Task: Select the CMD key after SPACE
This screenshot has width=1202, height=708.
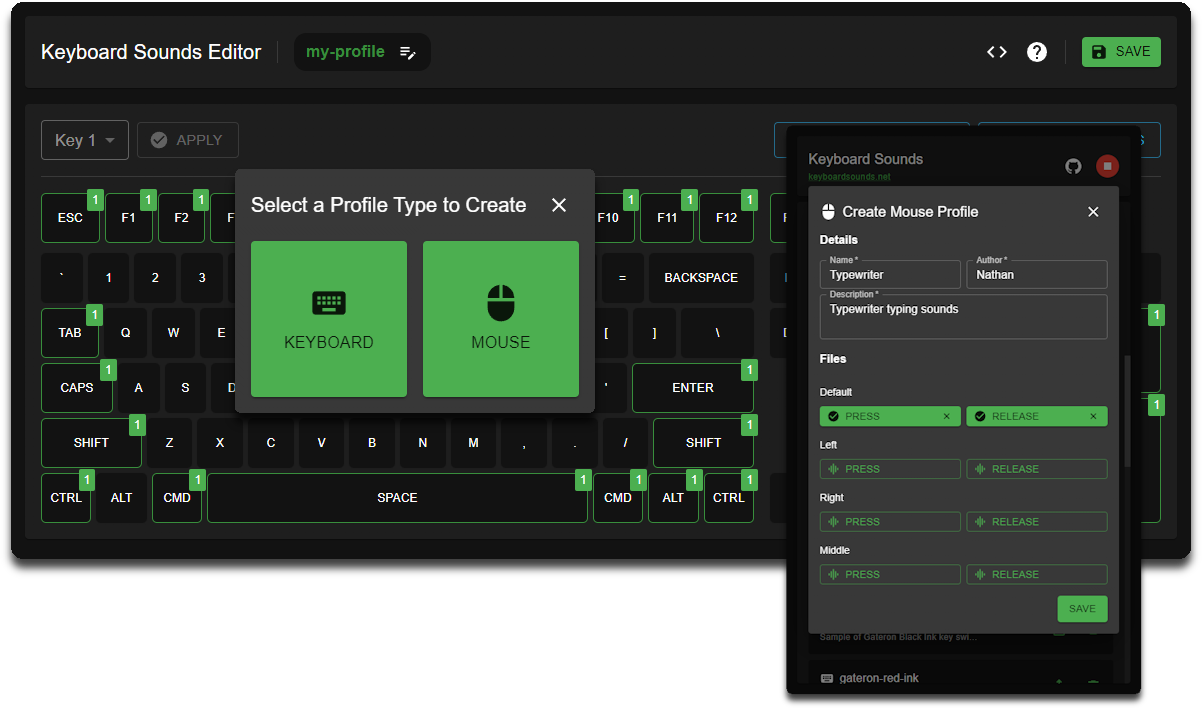Action: (x=618, y=498)
